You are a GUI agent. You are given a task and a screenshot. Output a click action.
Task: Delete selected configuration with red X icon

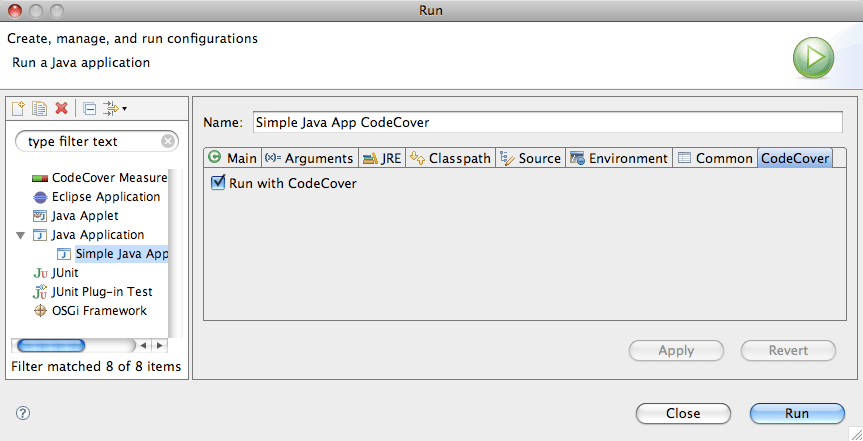(62, 108)
